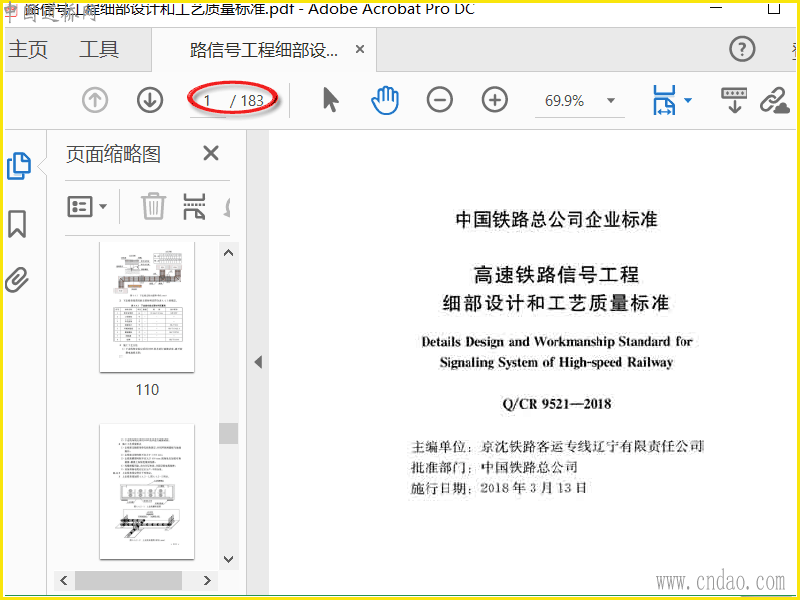The image size is (800, 600).
Task: Click the 施行日期 2018年3月13日 line
Action: point(498,488)
